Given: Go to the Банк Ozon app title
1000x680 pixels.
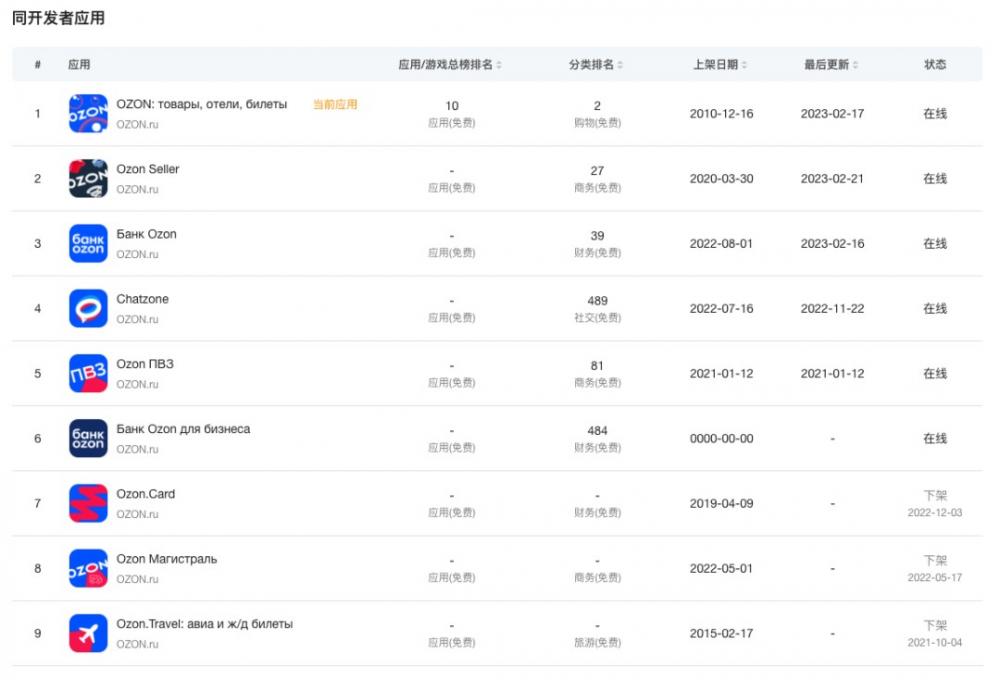Looking at the screenshot, I should coord(146,235).
